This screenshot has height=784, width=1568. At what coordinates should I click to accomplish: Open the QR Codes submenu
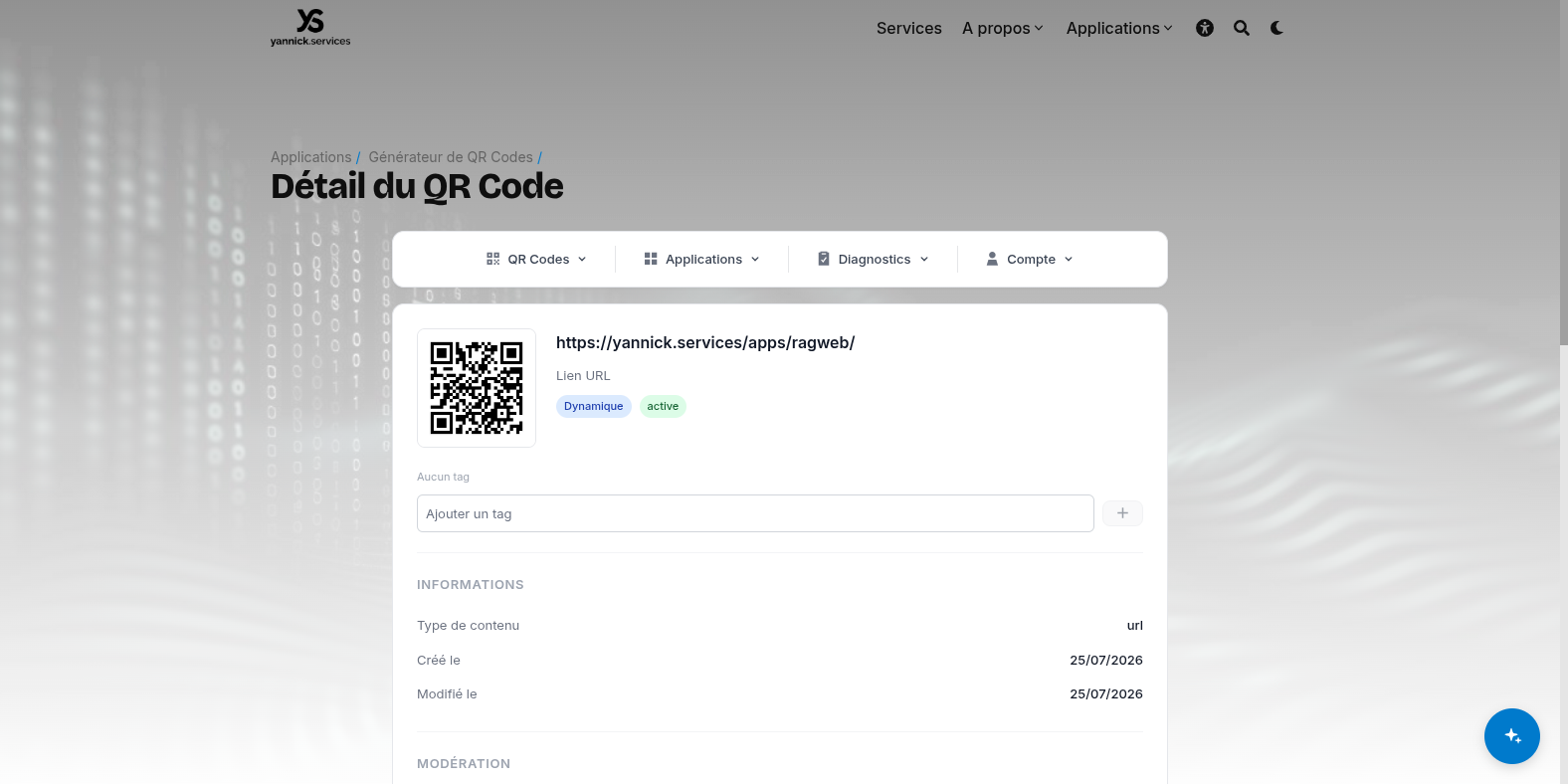click(x=537, y=259)
